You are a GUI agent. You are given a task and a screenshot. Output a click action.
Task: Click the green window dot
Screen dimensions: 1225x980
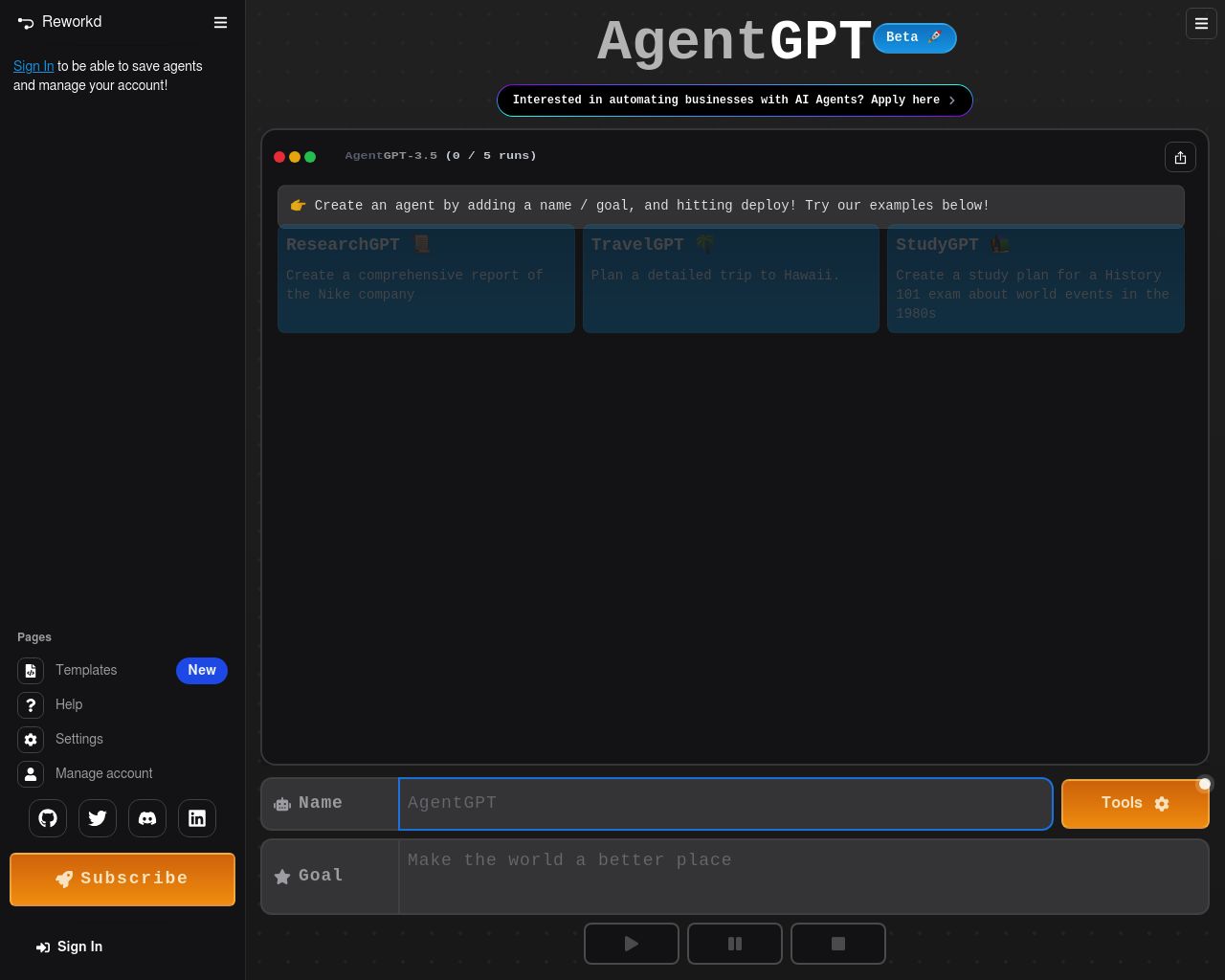tap(310, 157)
